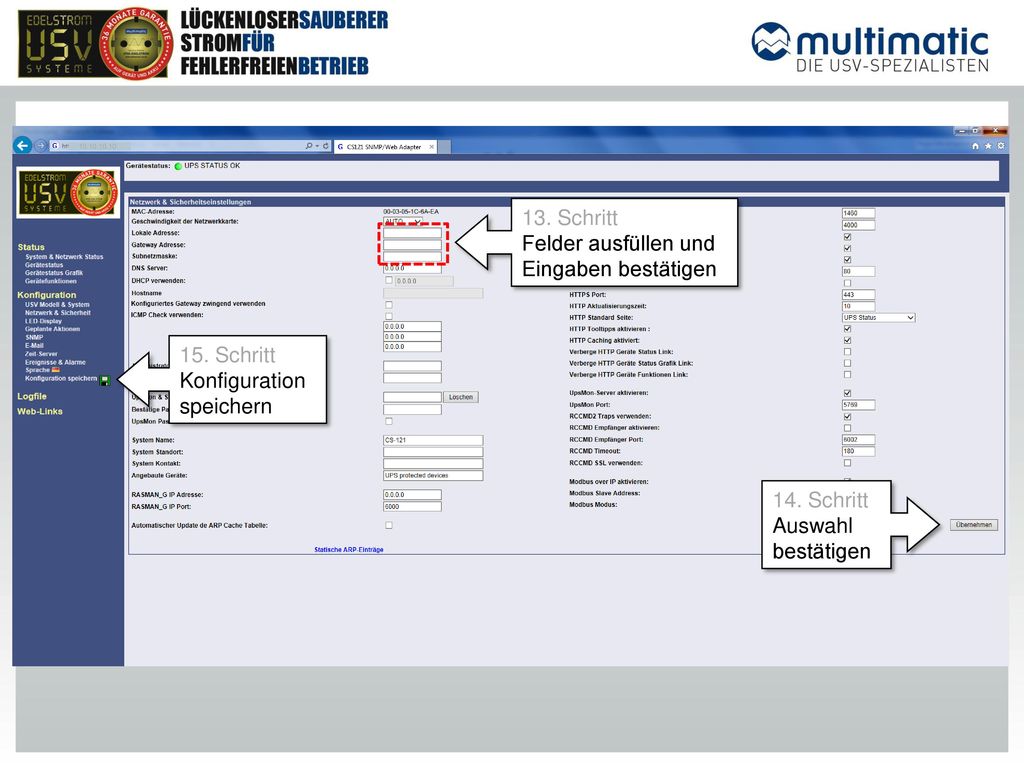The image size is (1024, 768).
Task: Click the RASMAN_G IP Port field
Action: tap(412, 507)
